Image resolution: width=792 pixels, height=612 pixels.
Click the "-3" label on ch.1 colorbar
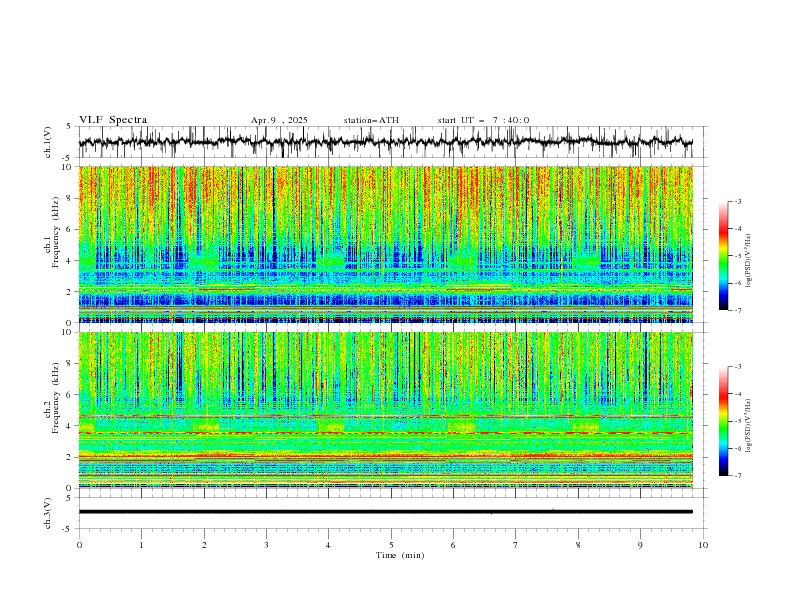pos(737,201)
